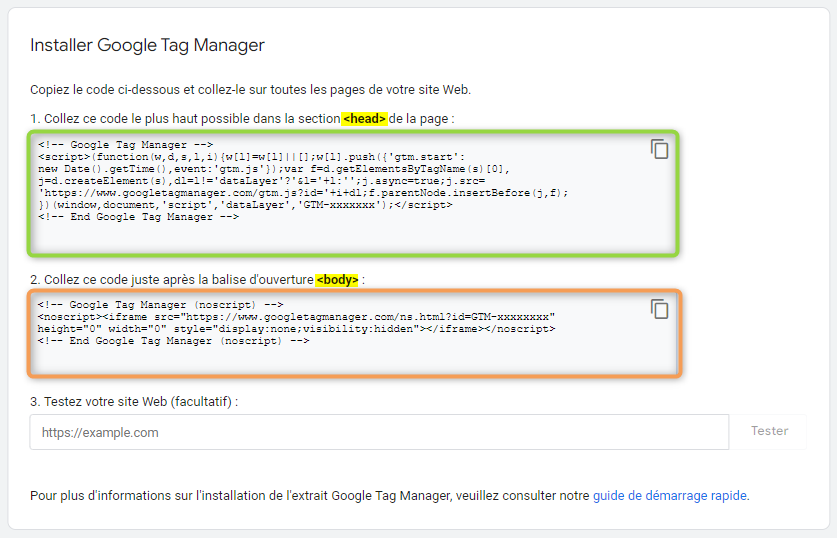
Task: Open the guide de démarrage rapide link
Action: [x=669, y=496]
